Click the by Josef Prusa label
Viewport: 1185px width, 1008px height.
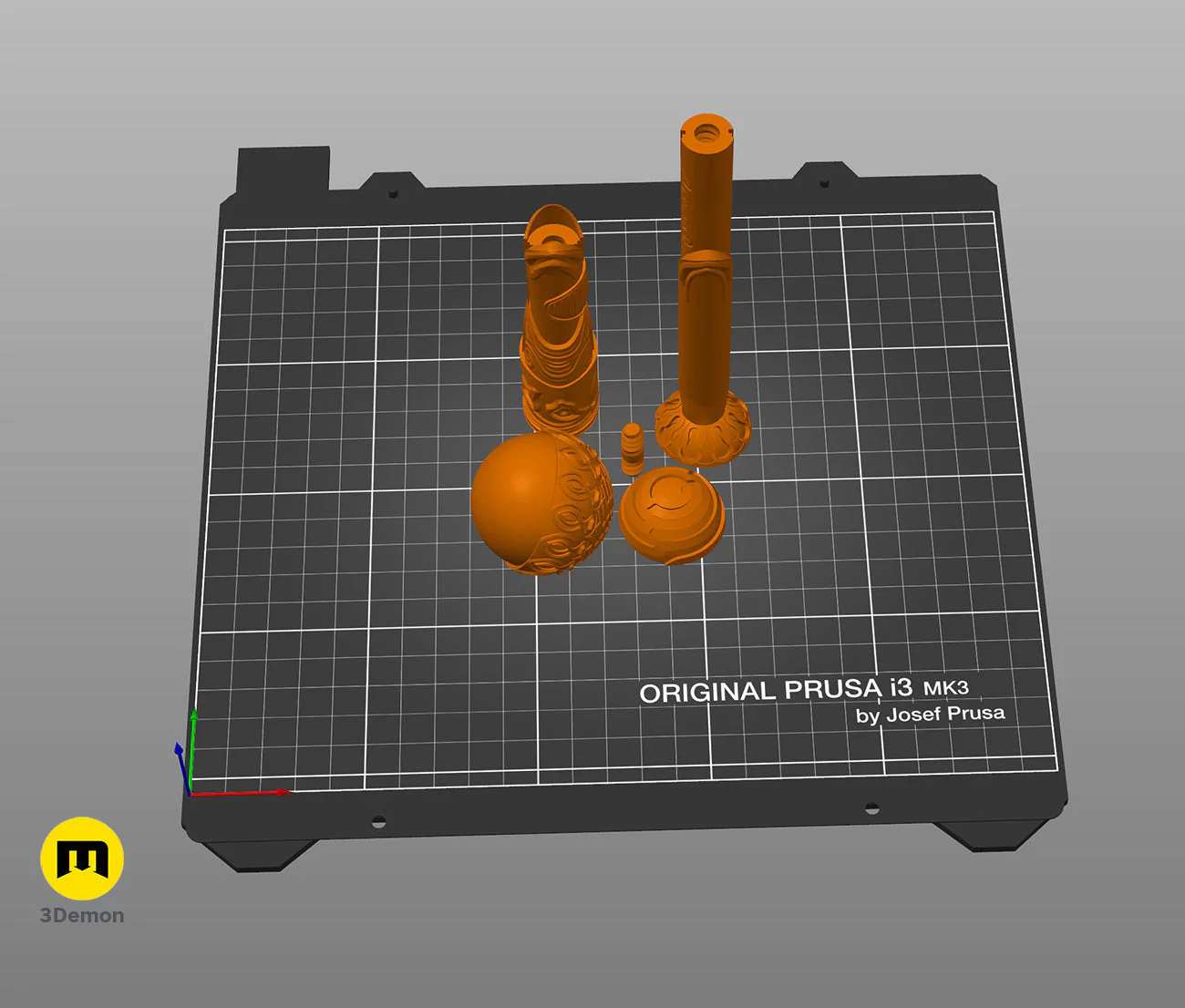(x=930, y=715)
